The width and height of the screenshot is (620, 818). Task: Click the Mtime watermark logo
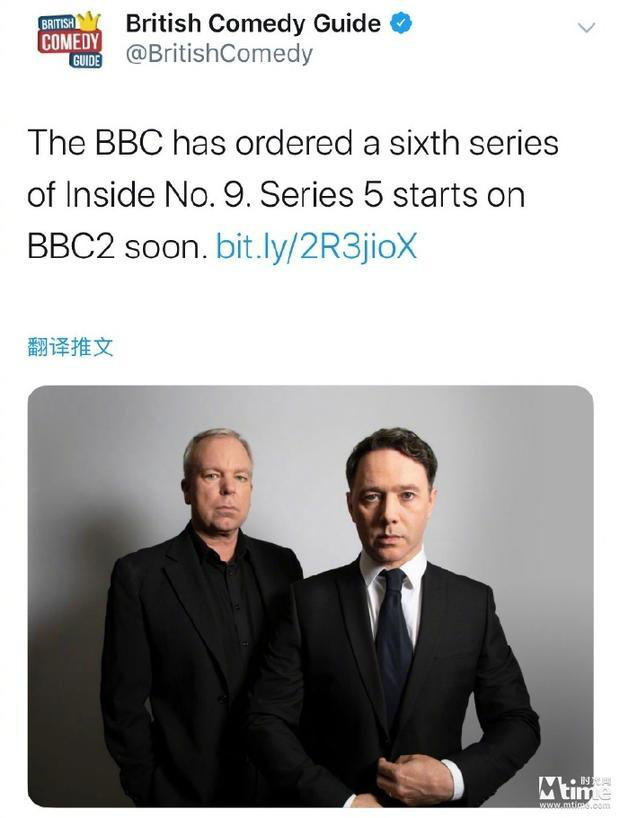click(x=573, y=788)
